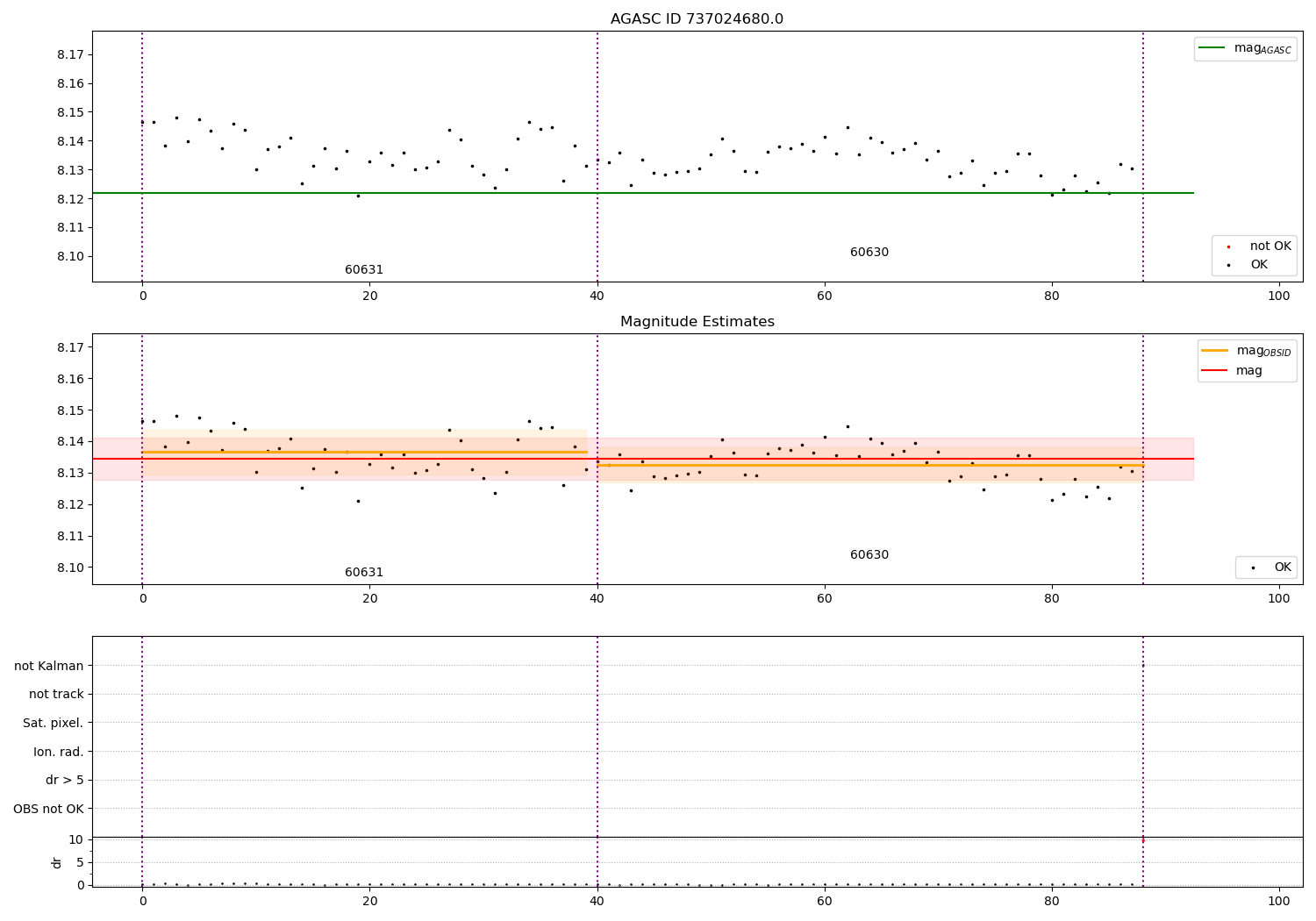
Task: Click the '60631' obsid label in the top panel
Action: (364, 270)
